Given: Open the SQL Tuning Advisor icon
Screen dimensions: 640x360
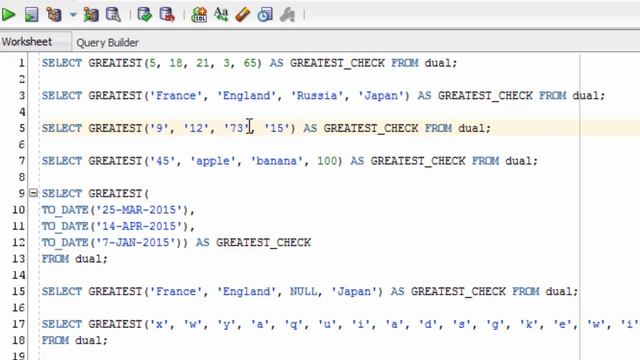Looking at the screenshot, I should tap(113, 15).
